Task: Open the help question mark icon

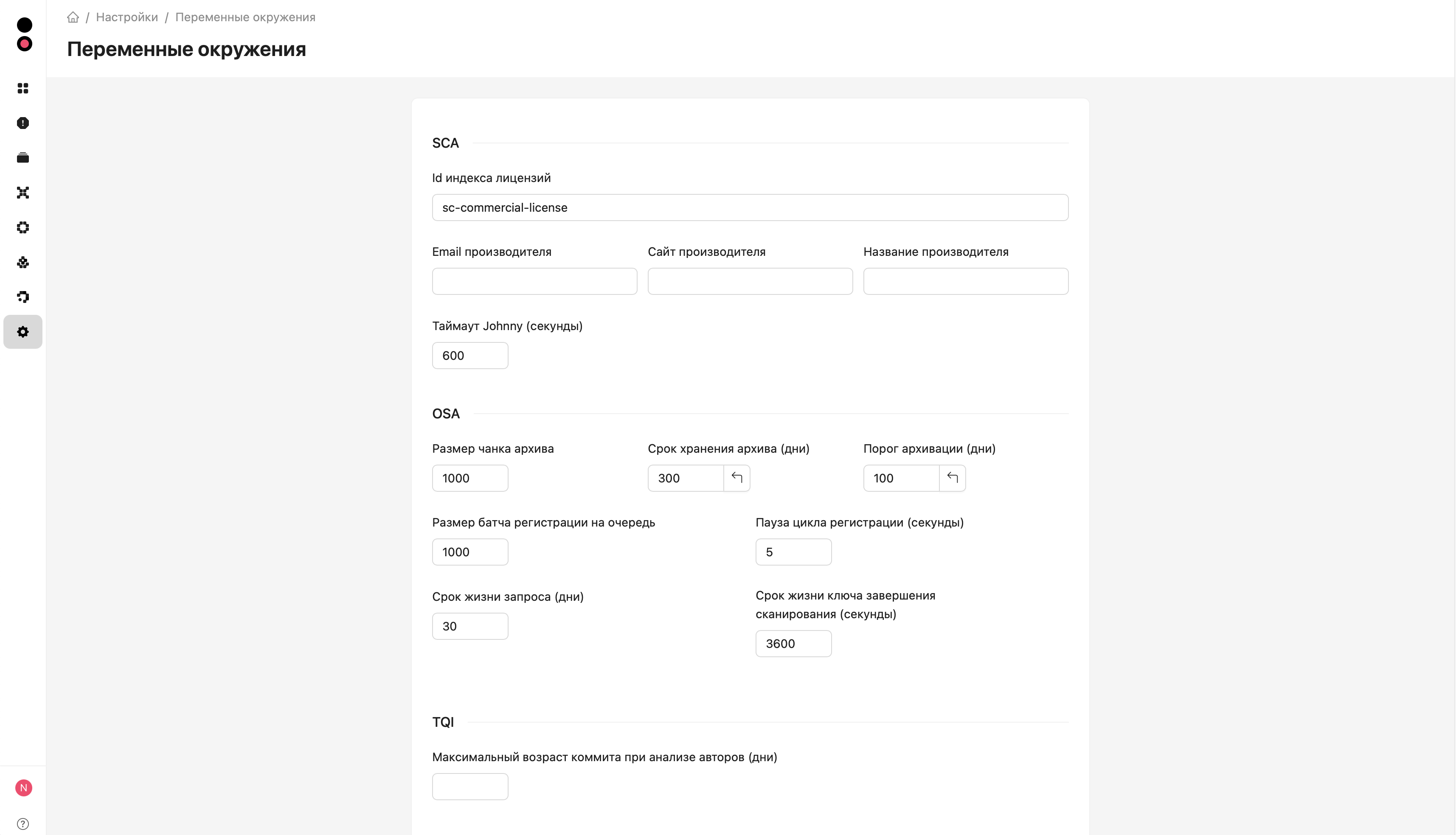Action: (x=23, y=824)
